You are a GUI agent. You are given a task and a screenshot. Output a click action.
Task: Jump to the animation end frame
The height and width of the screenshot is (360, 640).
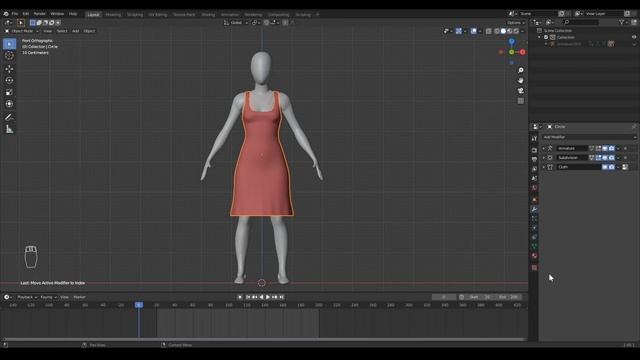point(281,297)
